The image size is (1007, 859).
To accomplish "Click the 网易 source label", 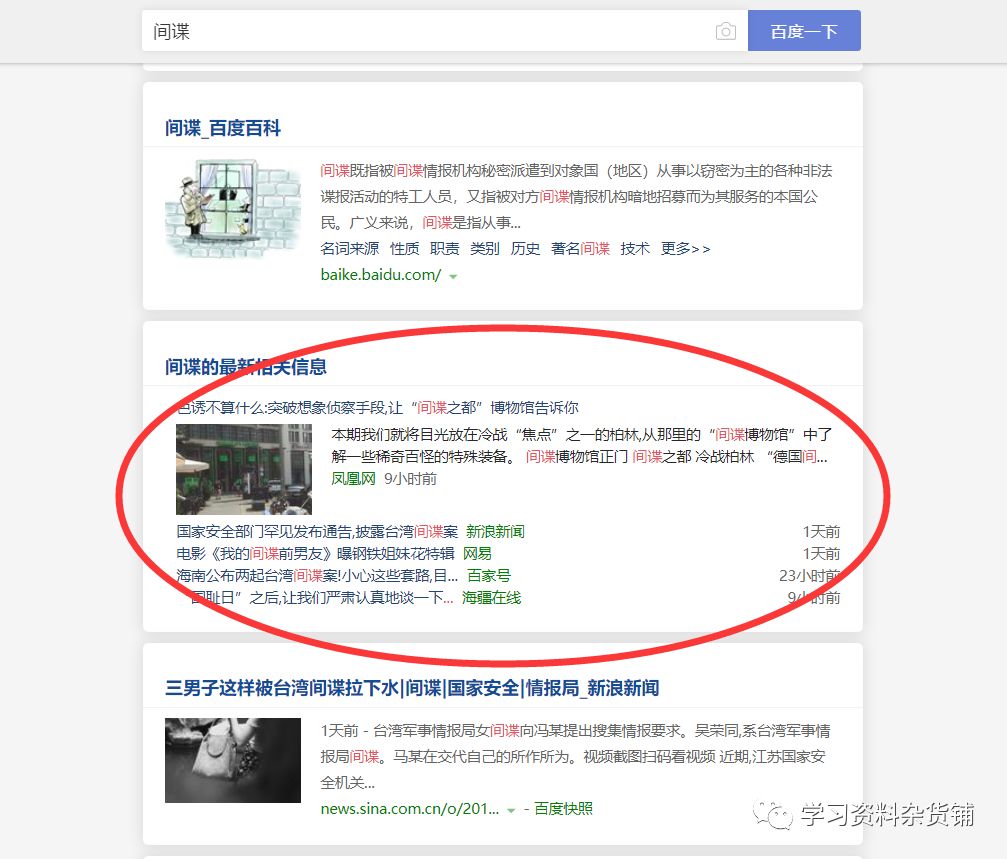I will pyautogui.click(x=477, y=553).
